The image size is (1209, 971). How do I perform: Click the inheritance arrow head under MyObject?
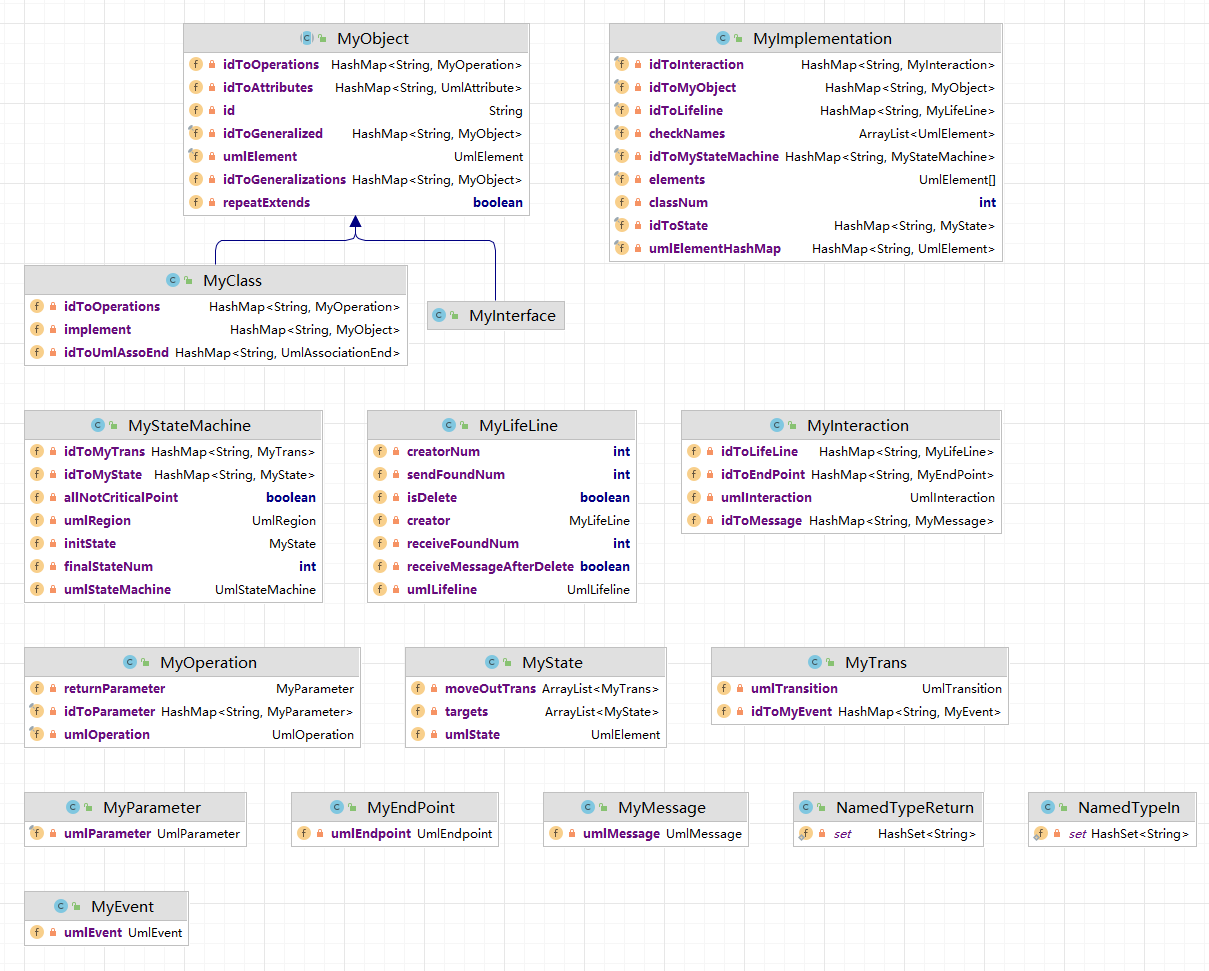[355, 224]
